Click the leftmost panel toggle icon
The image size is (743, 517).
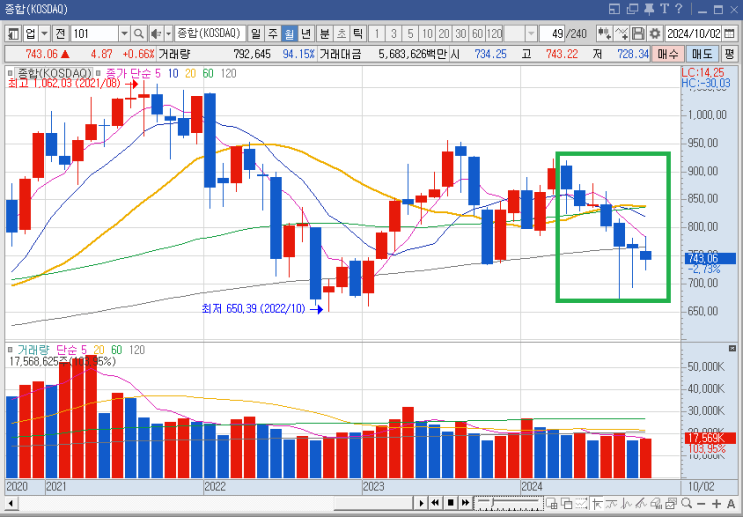(x=14, y=34)
